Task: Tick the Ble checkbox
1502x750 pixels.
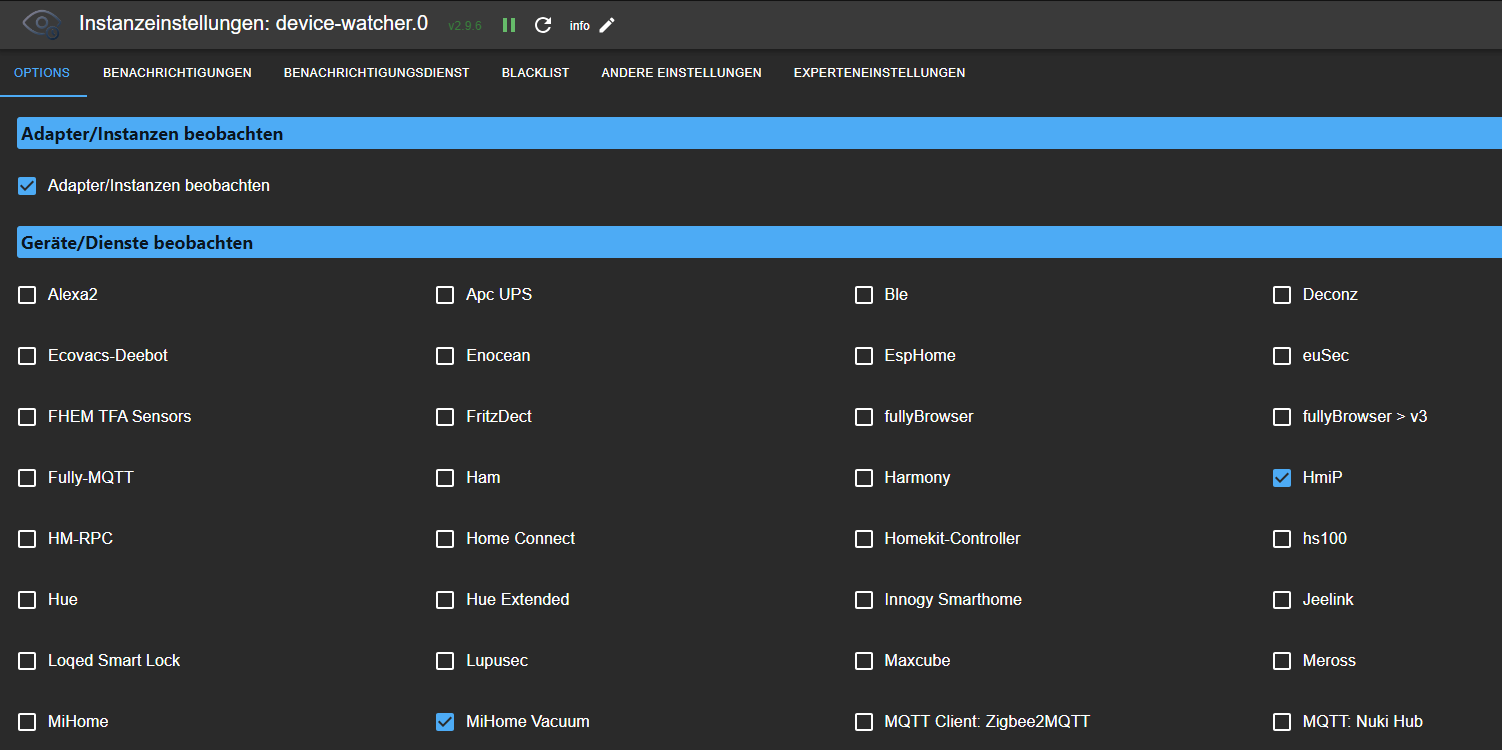Action: coord(864,295)
